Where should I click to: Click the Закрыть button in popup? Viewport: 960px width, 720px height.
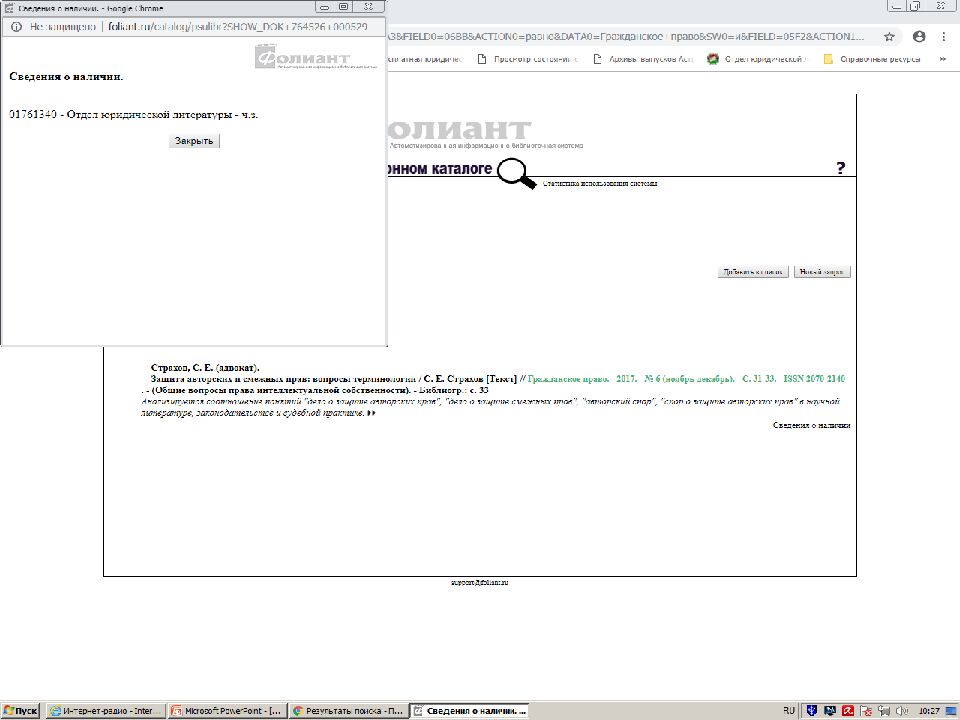194,141
